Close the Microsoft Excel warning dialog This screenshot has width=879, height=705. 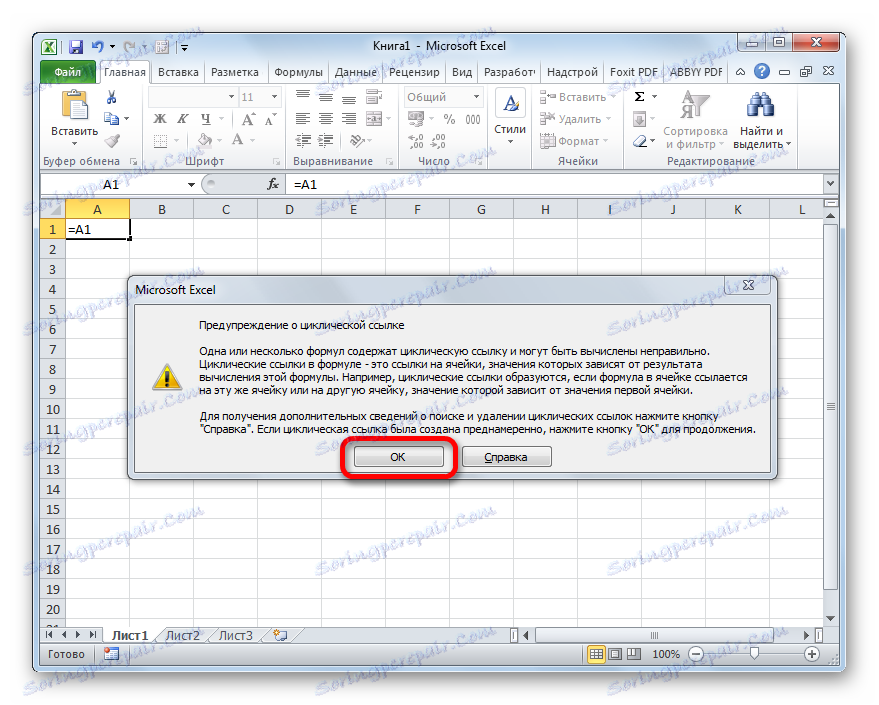click(748, 285)
